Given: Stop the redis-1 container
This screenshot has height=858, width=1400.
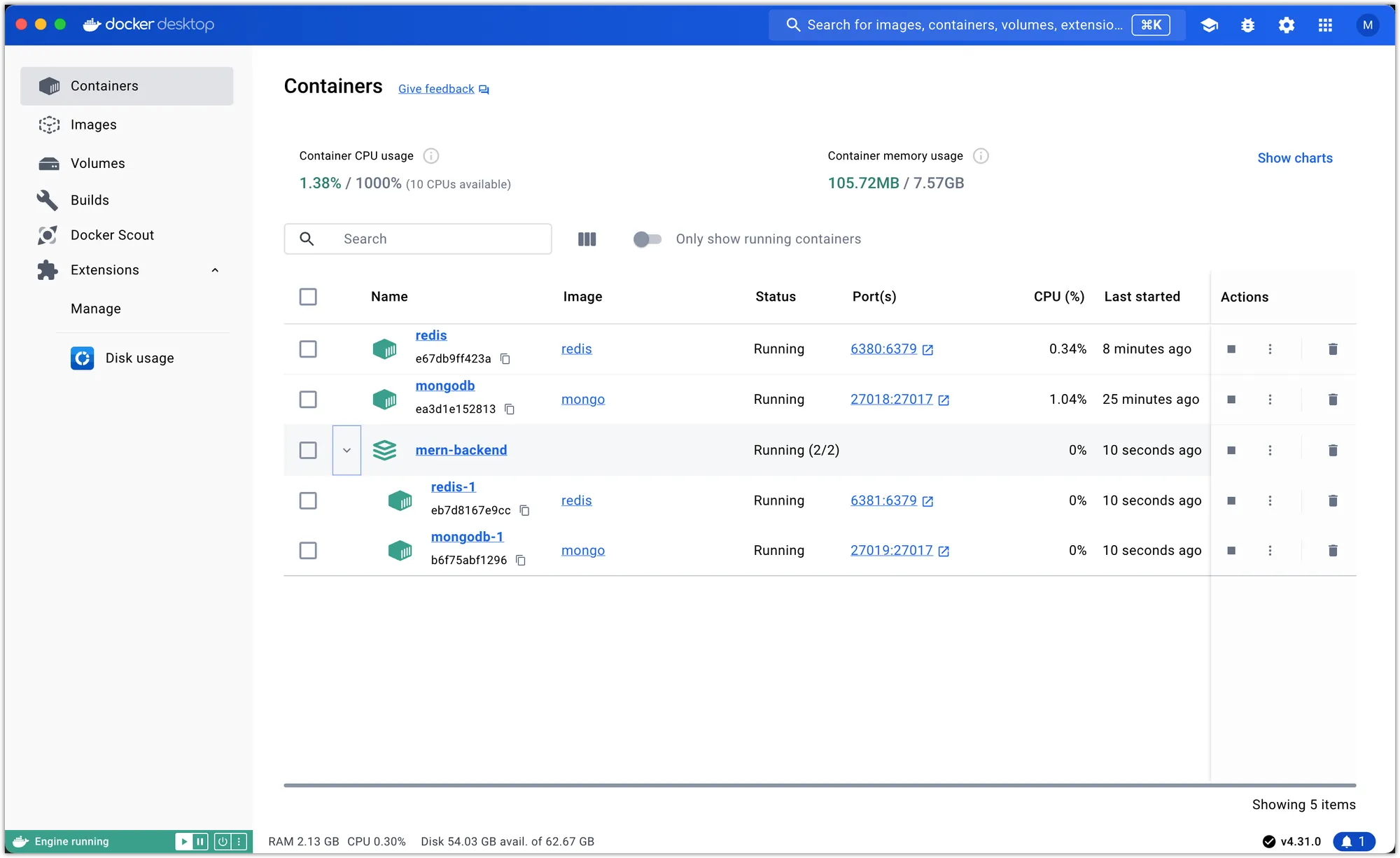Looking at the screenshot, I should point(1231,501).
